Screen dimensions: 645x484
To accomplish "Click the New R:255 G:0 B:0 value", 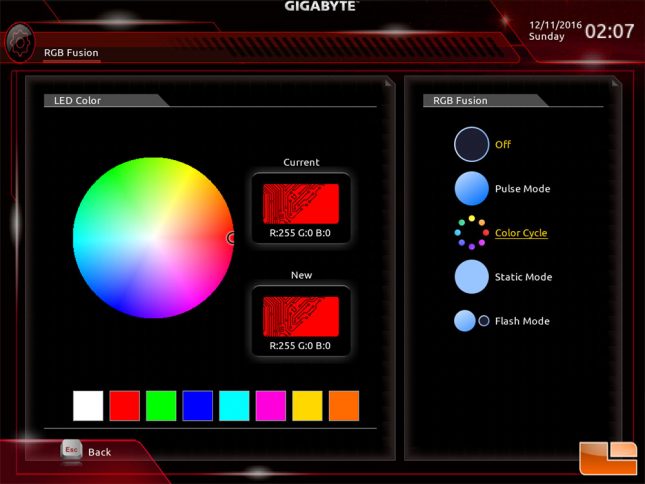I will coord(300,345).
